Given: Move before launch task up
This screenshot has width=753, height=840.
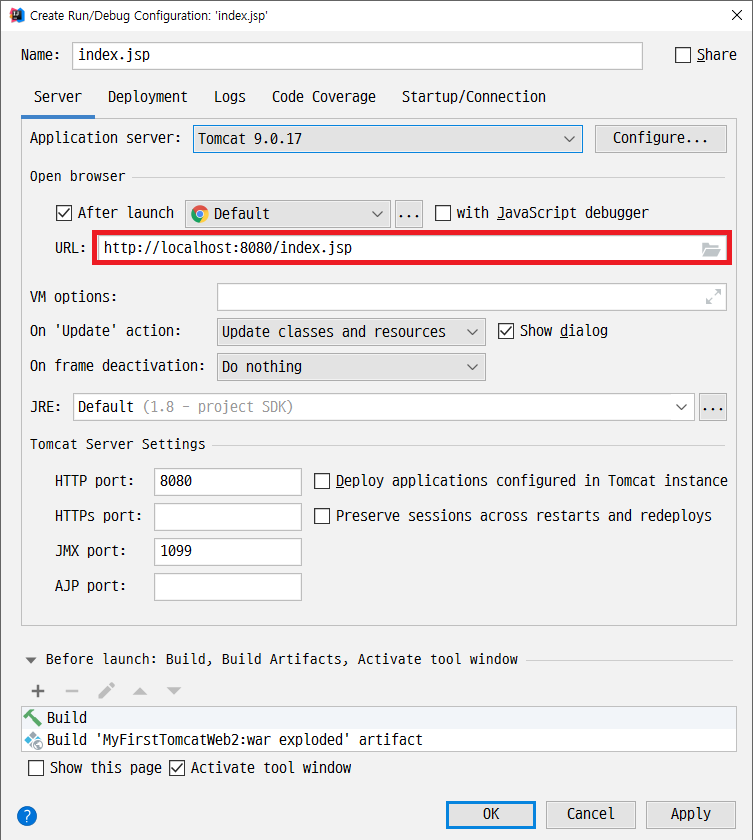Looking at the screenshot, I should 140,691.
